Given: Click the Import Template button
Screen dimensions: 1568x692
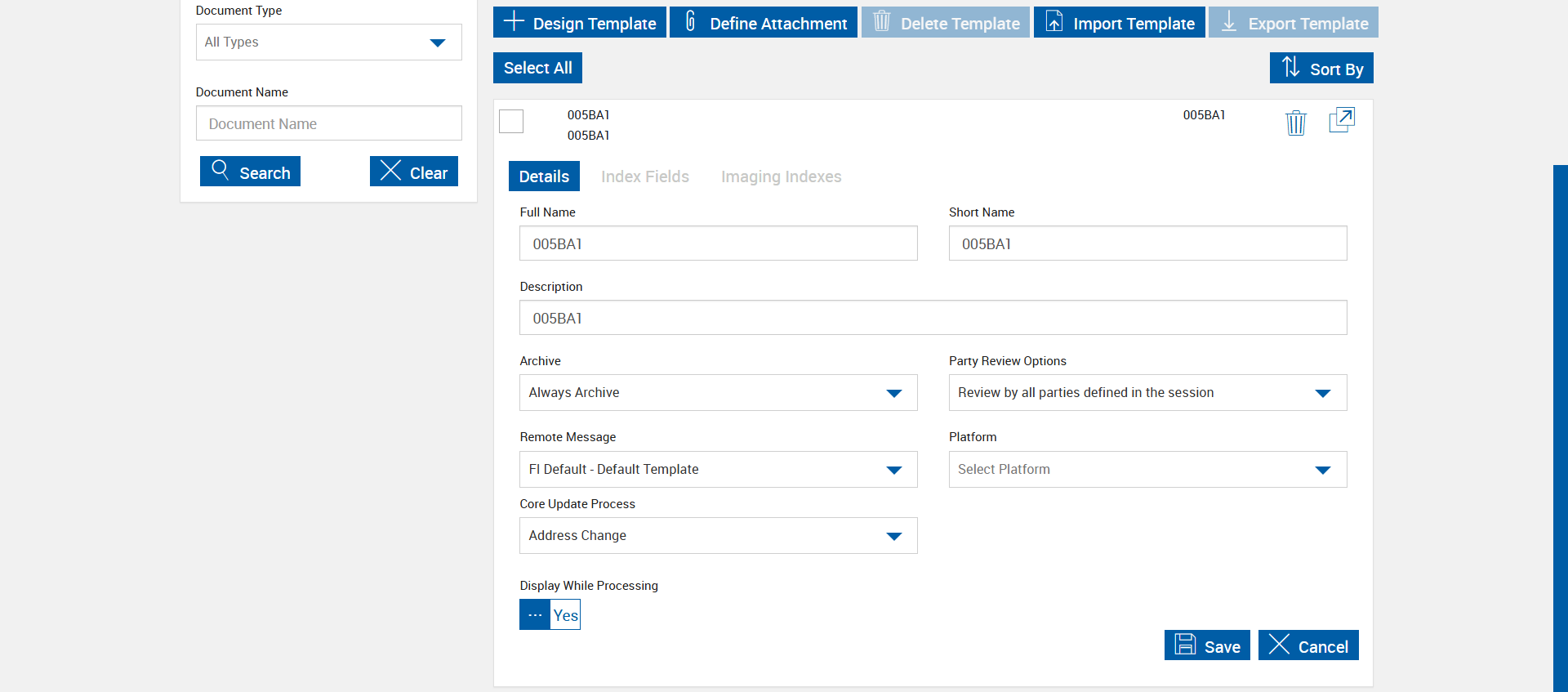Looking at the screenshot, I should click(x=1119, y=23).
